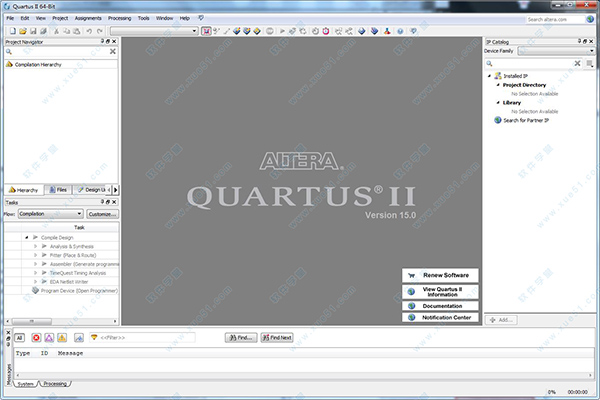
Task: Toggle the yellow warning message filter
Action: point(62,338)
